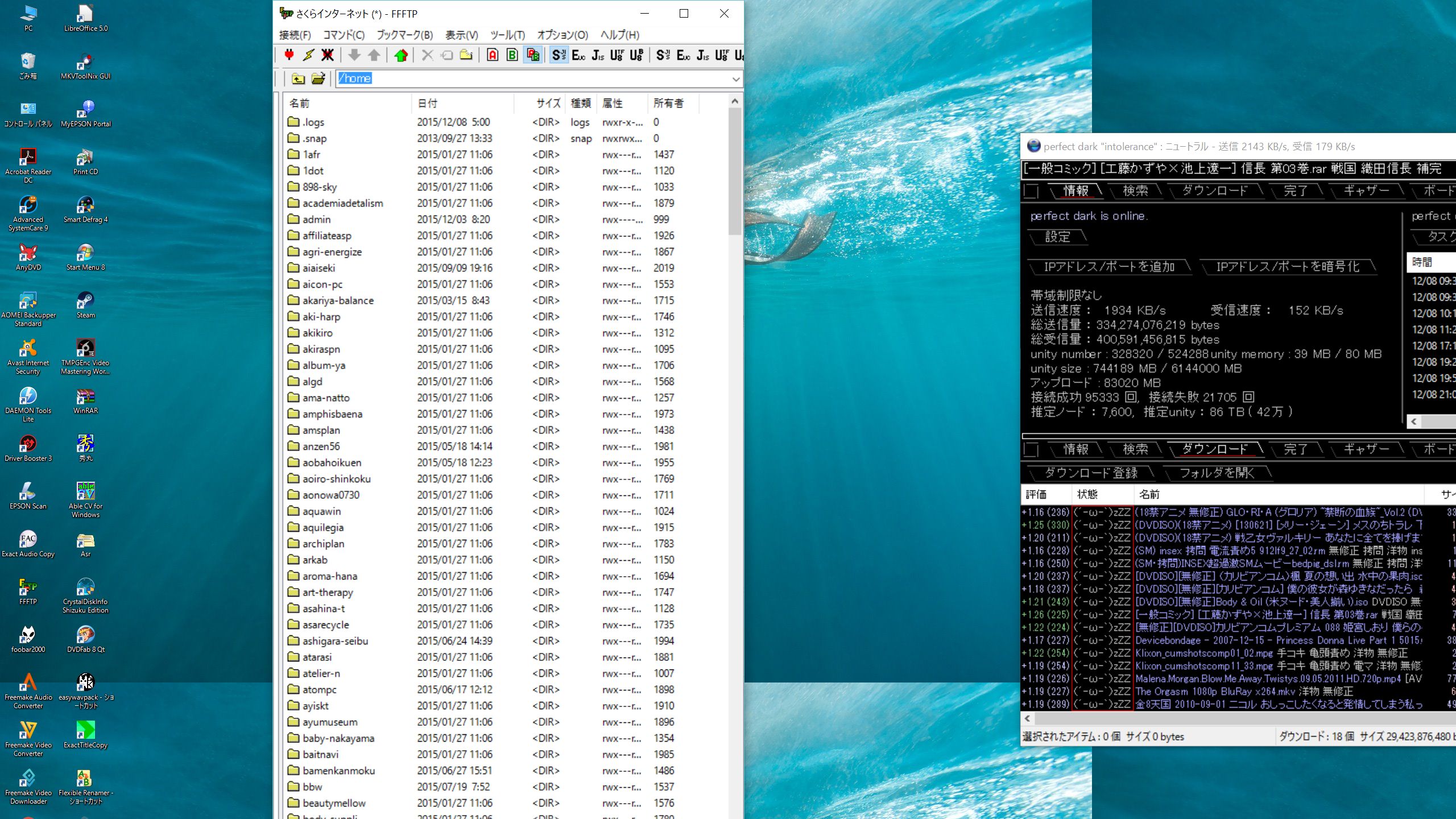The image size is (1456, 819).
Task: Open the ブックマーク(B) menu
Action: click(404, 35)
